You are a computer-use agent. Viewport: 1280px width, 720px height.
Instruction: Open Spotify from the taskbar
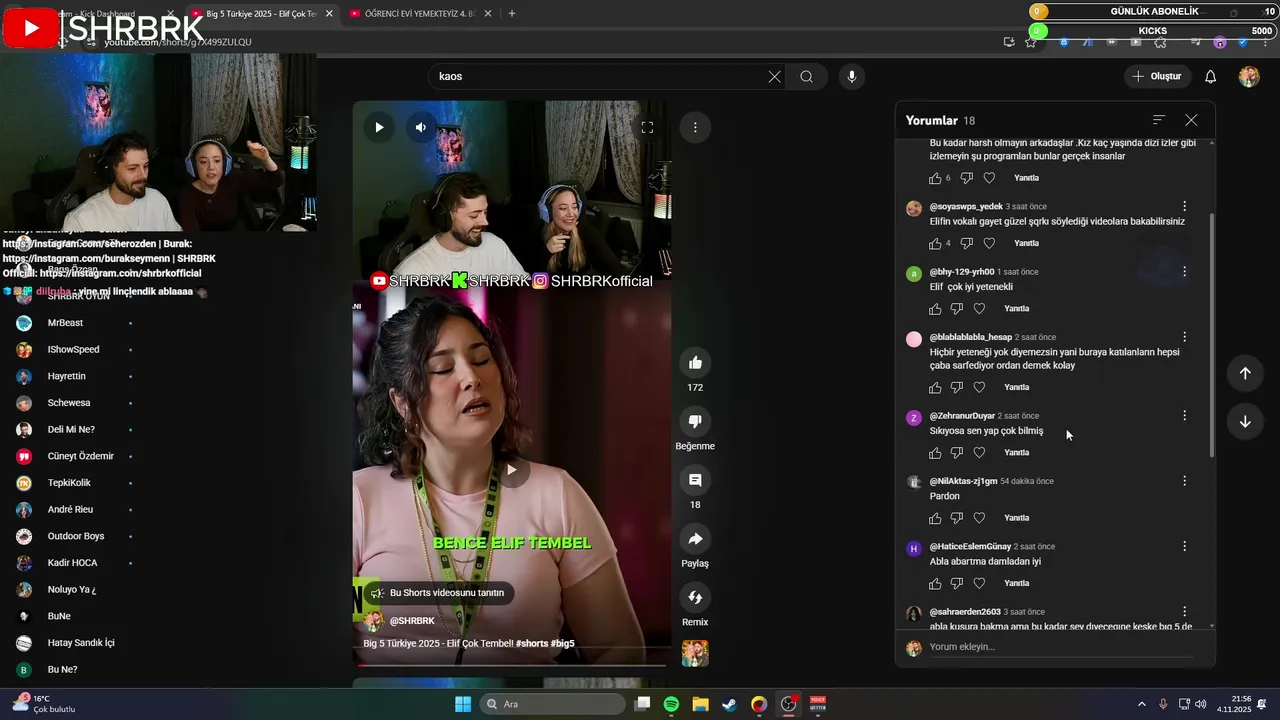tap(671, 704)
